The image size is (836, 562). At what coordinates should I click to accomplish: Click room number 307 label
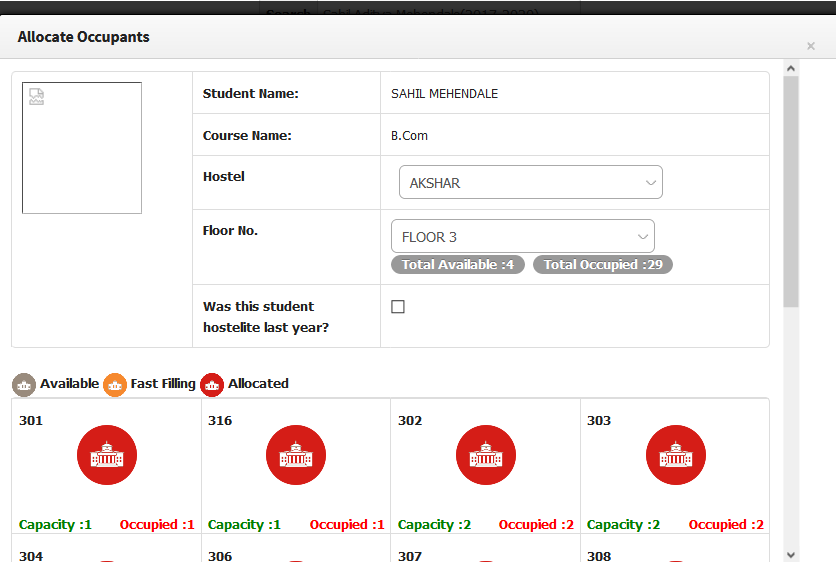(410, 556)
